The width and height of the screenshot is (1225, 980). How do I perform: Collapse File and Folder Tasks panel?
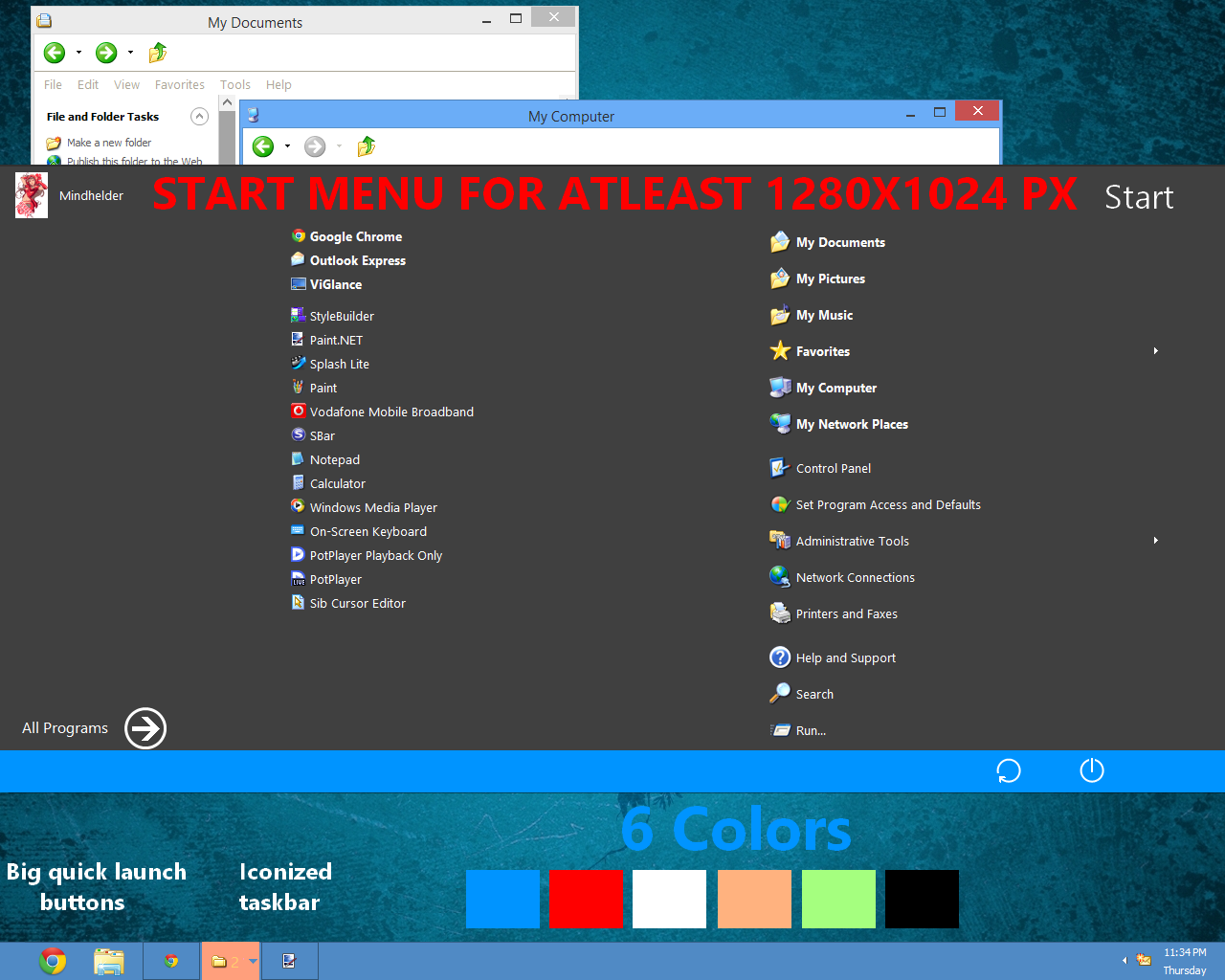click(x=199, y=117)
